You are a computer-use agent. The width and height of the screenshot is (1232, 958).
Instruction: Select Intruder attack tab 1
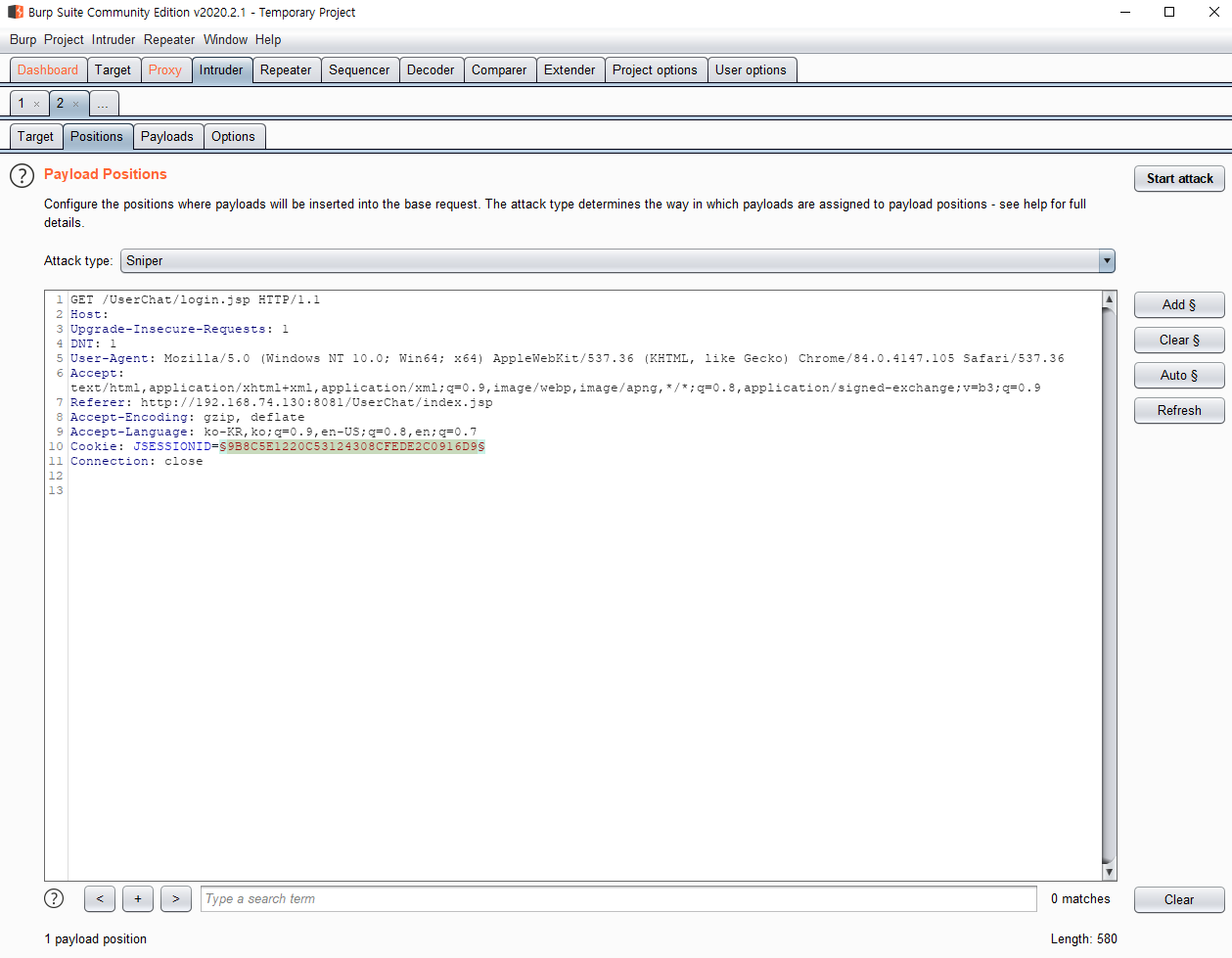[x=22, y=104]
